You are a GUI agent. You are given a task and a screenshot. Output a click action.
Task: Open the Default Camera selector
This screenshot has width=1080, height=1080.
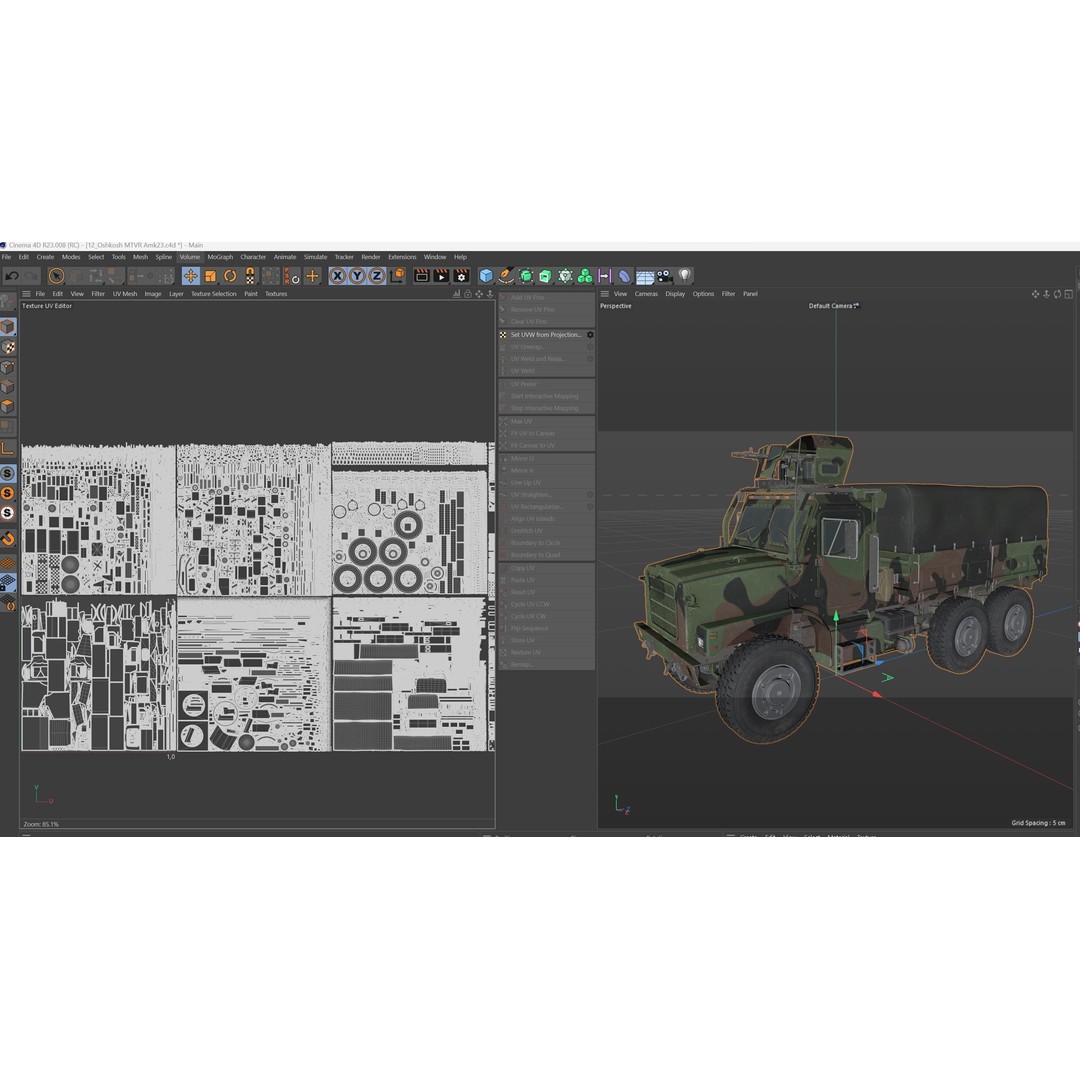pyautogui.click(x=832, y=306)
